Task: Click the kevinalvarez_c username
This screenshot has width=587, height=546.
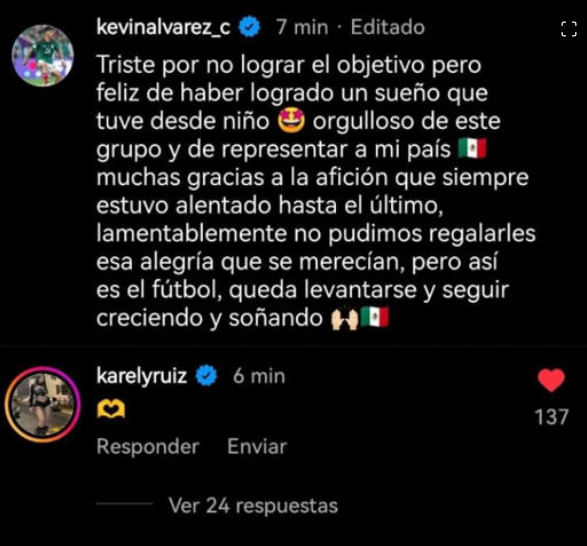Action: 163,27
